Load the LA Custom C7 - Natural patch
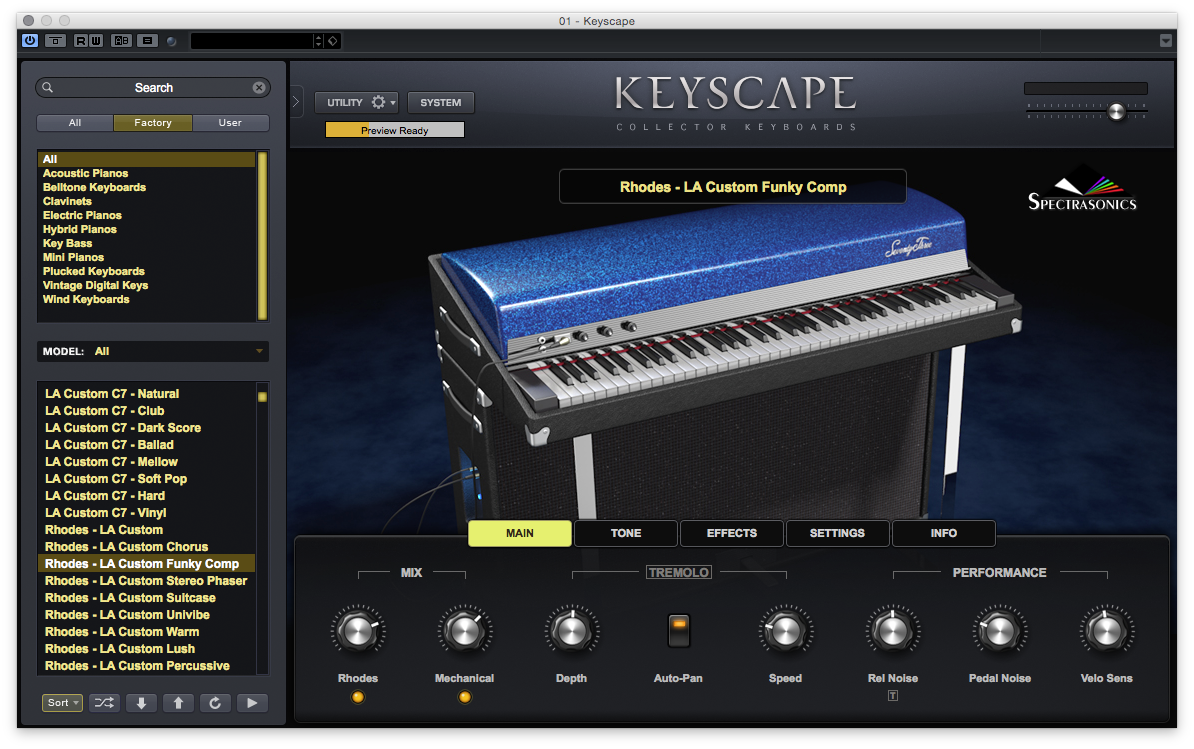The width and height of the screenshot is (1194, 749). point(112,394)
